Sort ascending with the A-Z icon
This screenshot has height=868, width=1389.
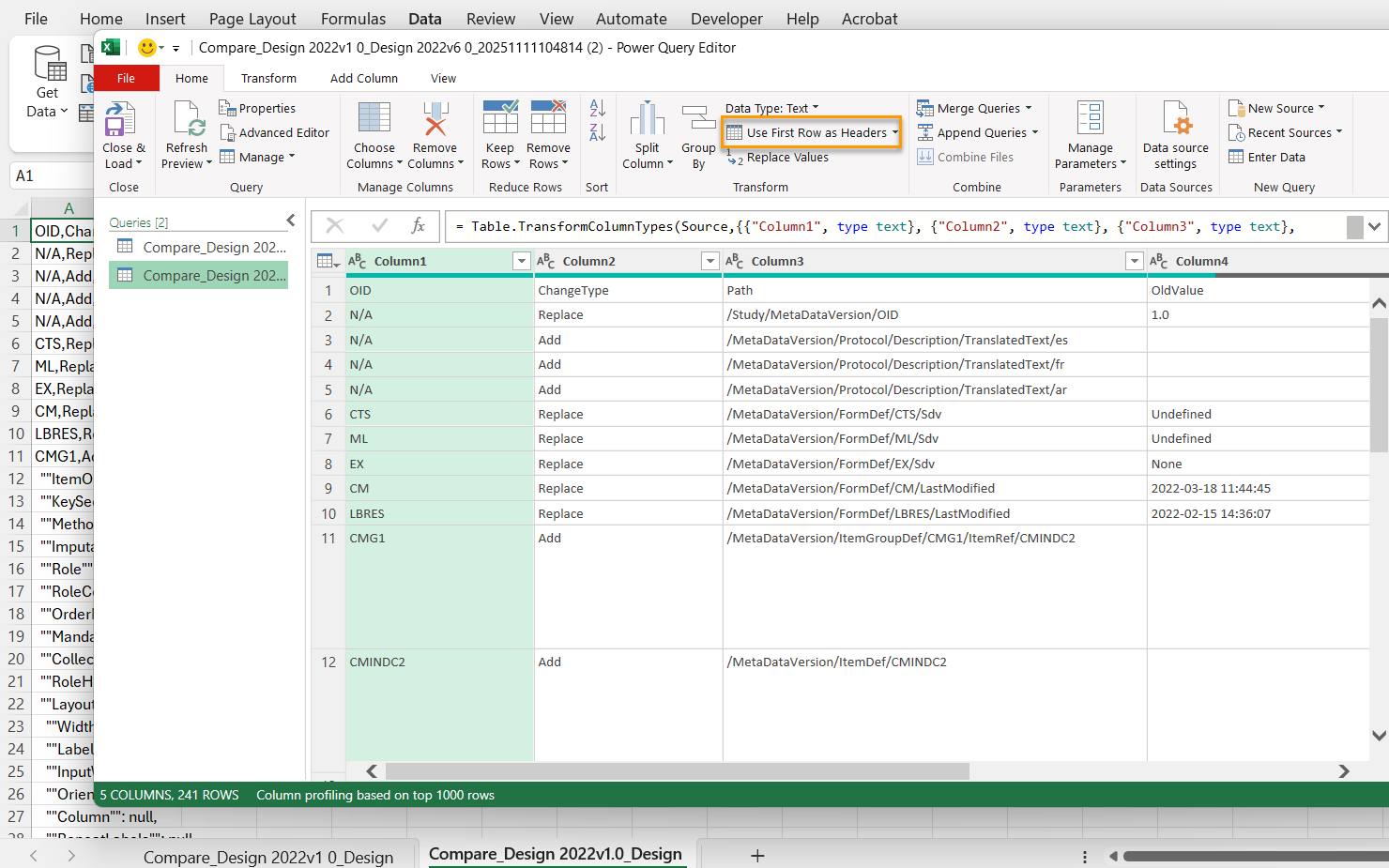point(597,108)
